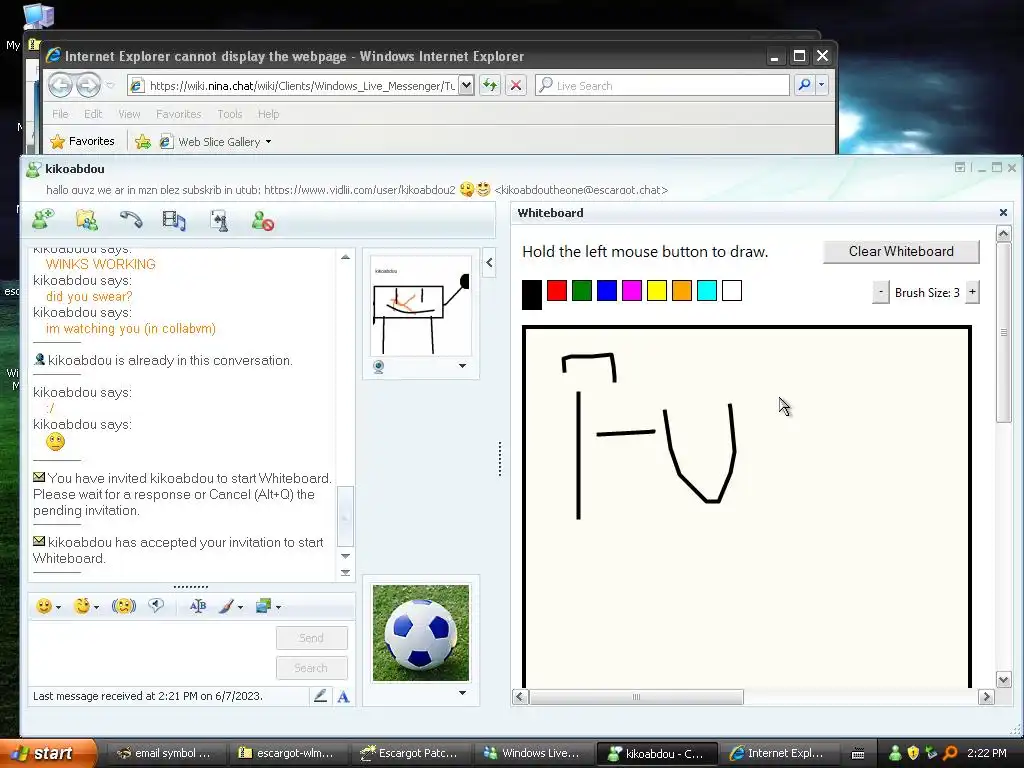Open Messenger's green person tray icon
1024x768 pixels.
(895, 753)
